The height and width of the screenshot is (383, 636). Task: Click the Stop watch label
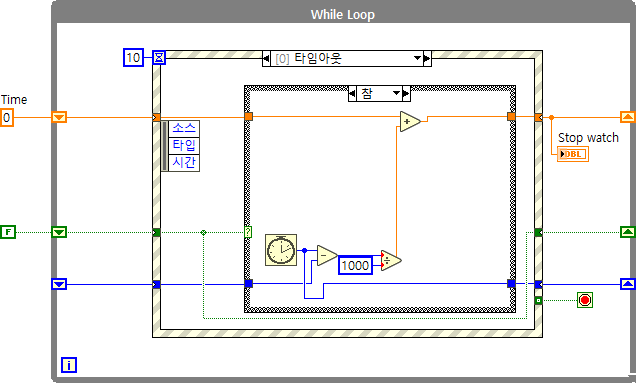pyautogui.click(x=588, y=138)
